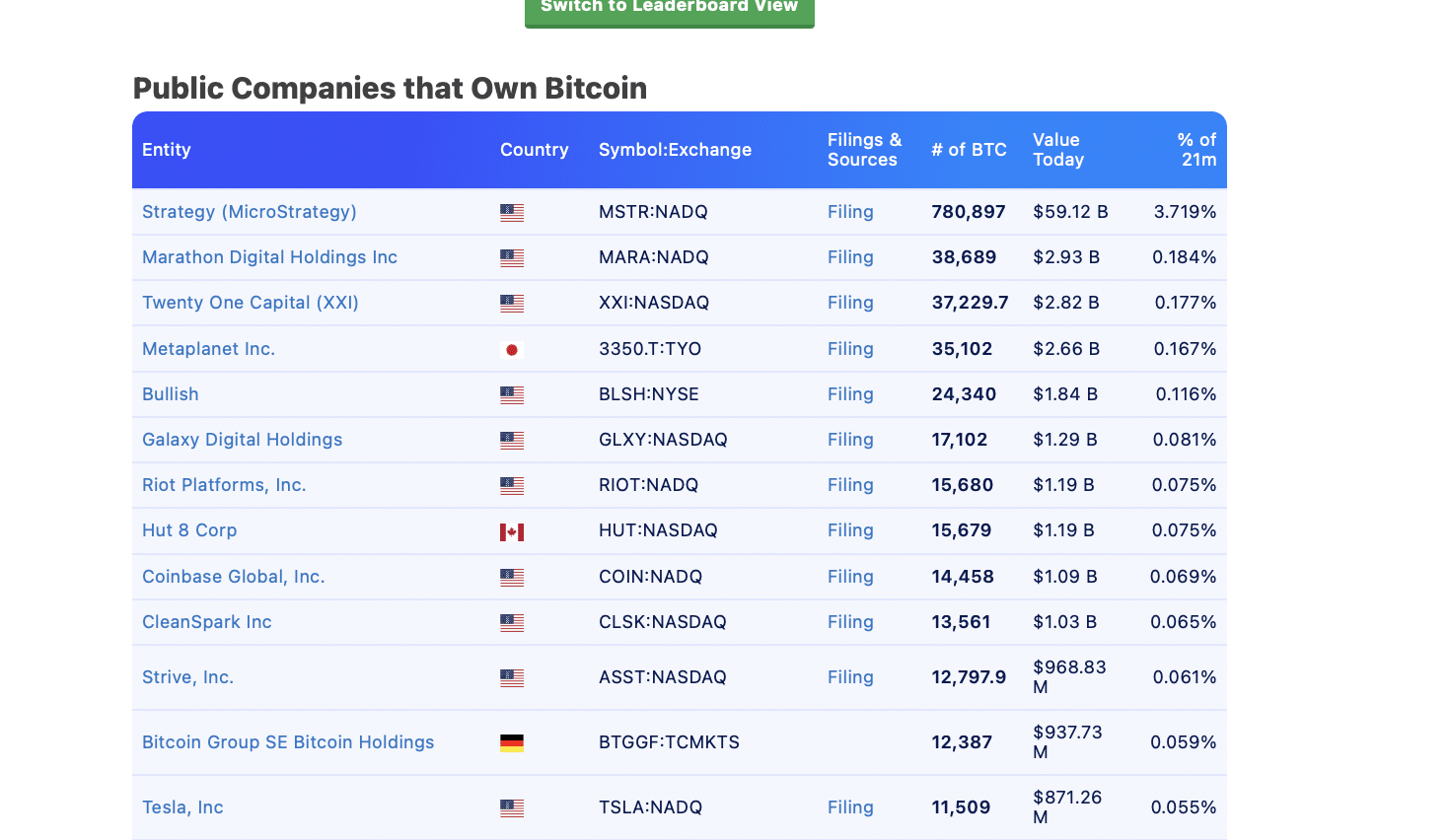Click the Japan flag beside Metaplanet Inc.
This screenshot has width=1450, height=840.
click(512, 348)
